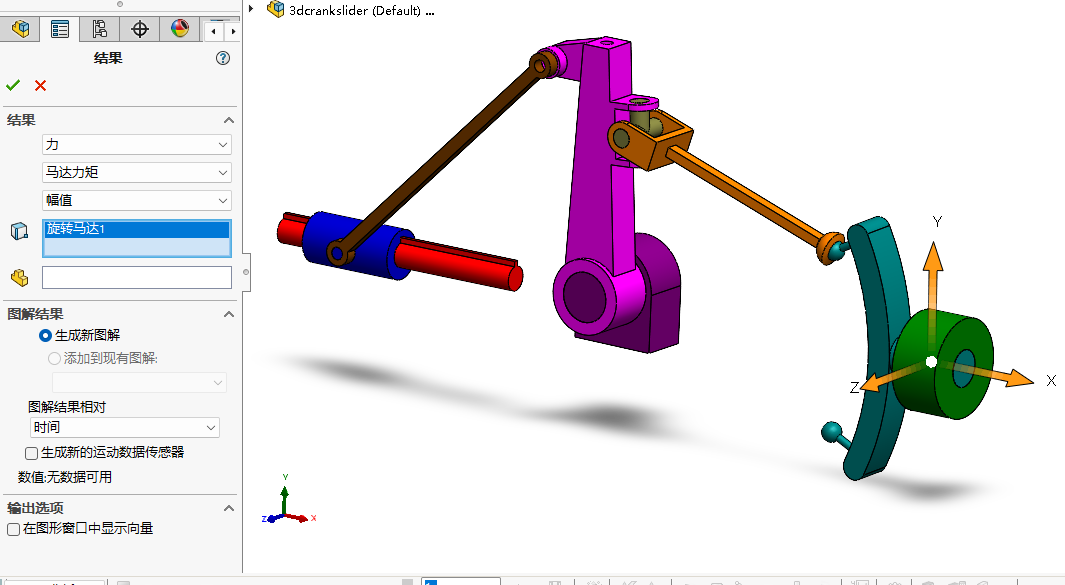Switch to the PropertyManager tab
The image size is (1065, 585).
pyautogui.click(x=60, y=29)
